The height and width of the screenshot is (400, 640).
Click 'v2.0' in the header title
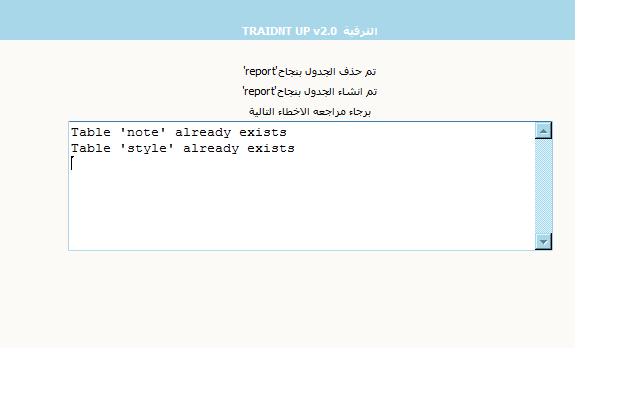[325, 31]
